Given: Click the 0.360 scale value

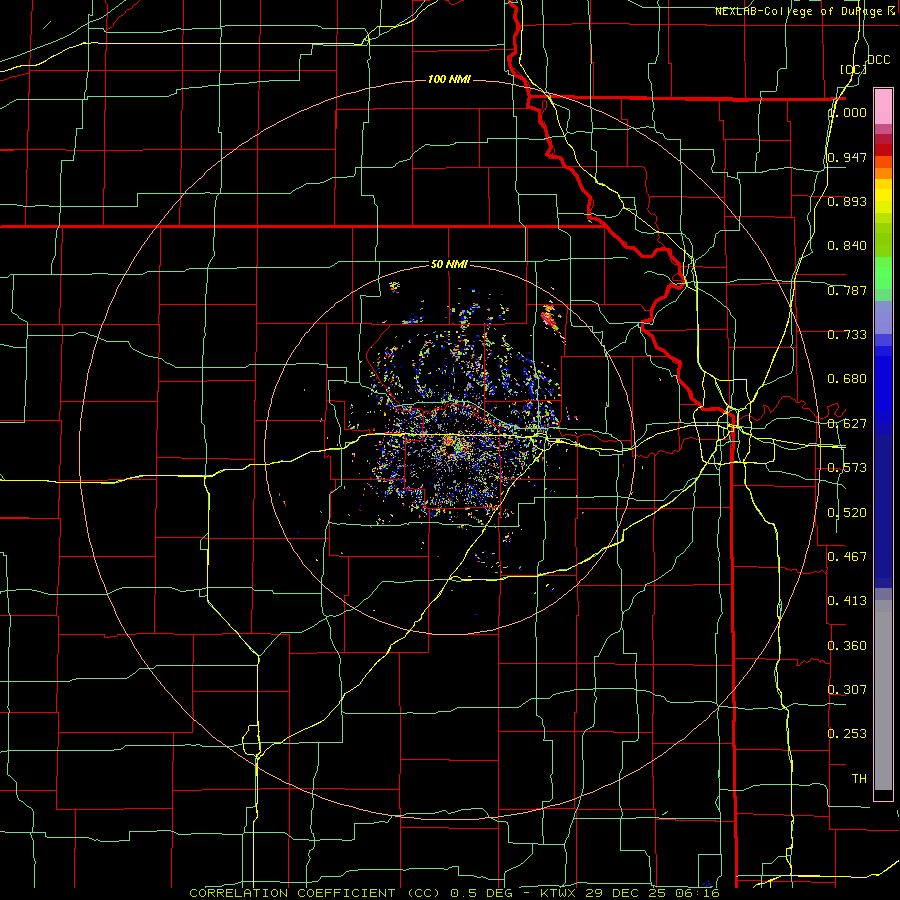Looking at the screenshot, I should click(847, 646).
